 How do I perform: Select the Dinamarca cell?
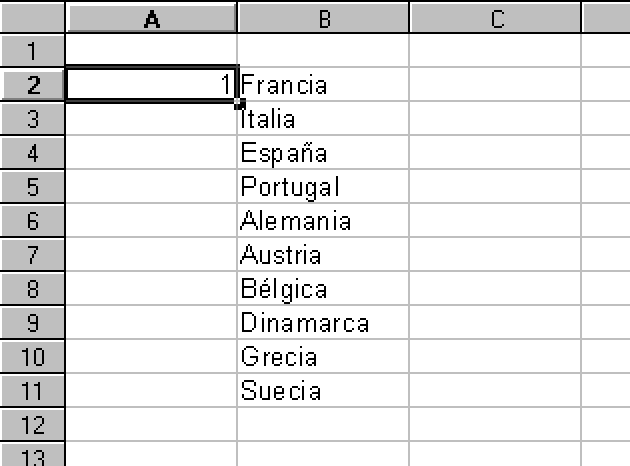tap(323, 323)
